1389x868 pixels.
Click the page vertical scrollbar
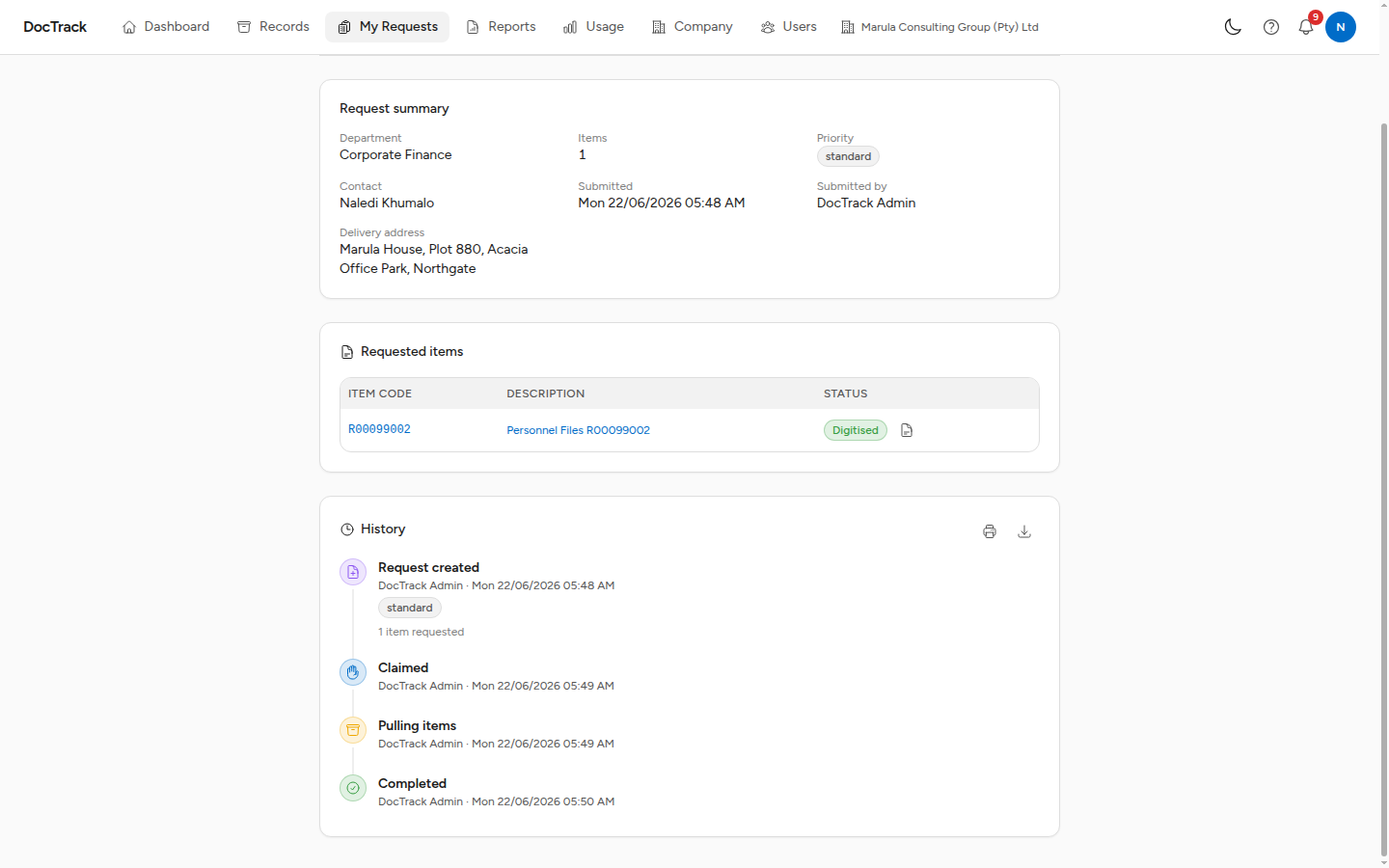tap(1384, 490)
